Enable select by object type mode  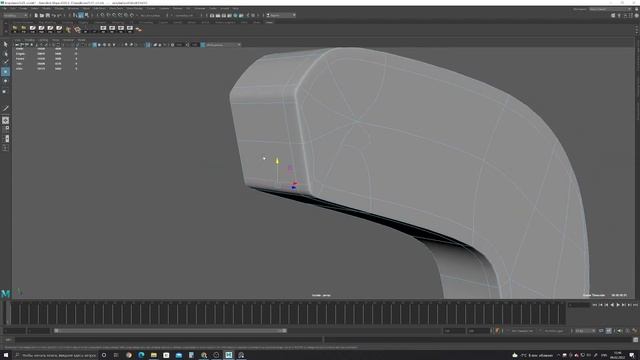pos(81,16)
